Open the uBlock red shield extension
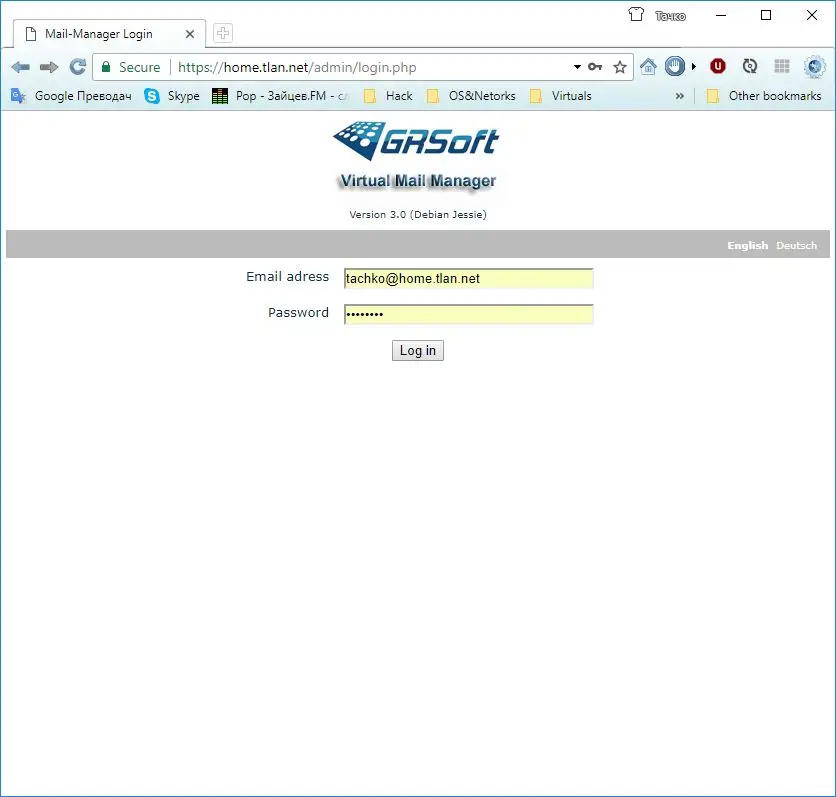 (x=717, y=67)
